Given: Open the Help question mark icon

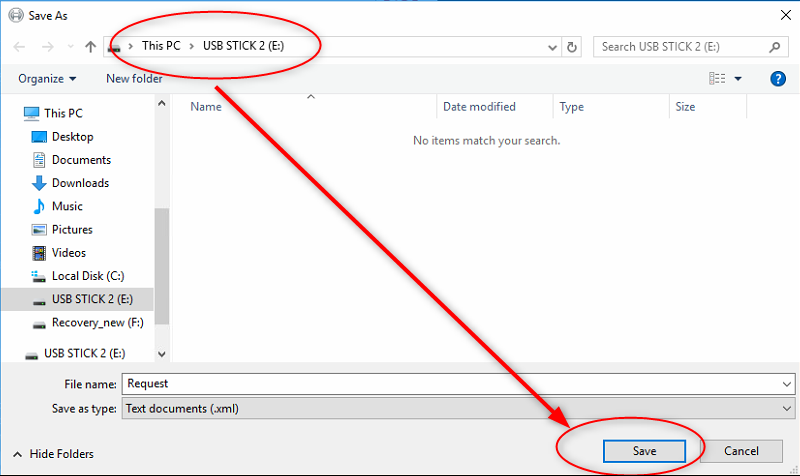Looking at the screenshot, I should click(777, 78).
